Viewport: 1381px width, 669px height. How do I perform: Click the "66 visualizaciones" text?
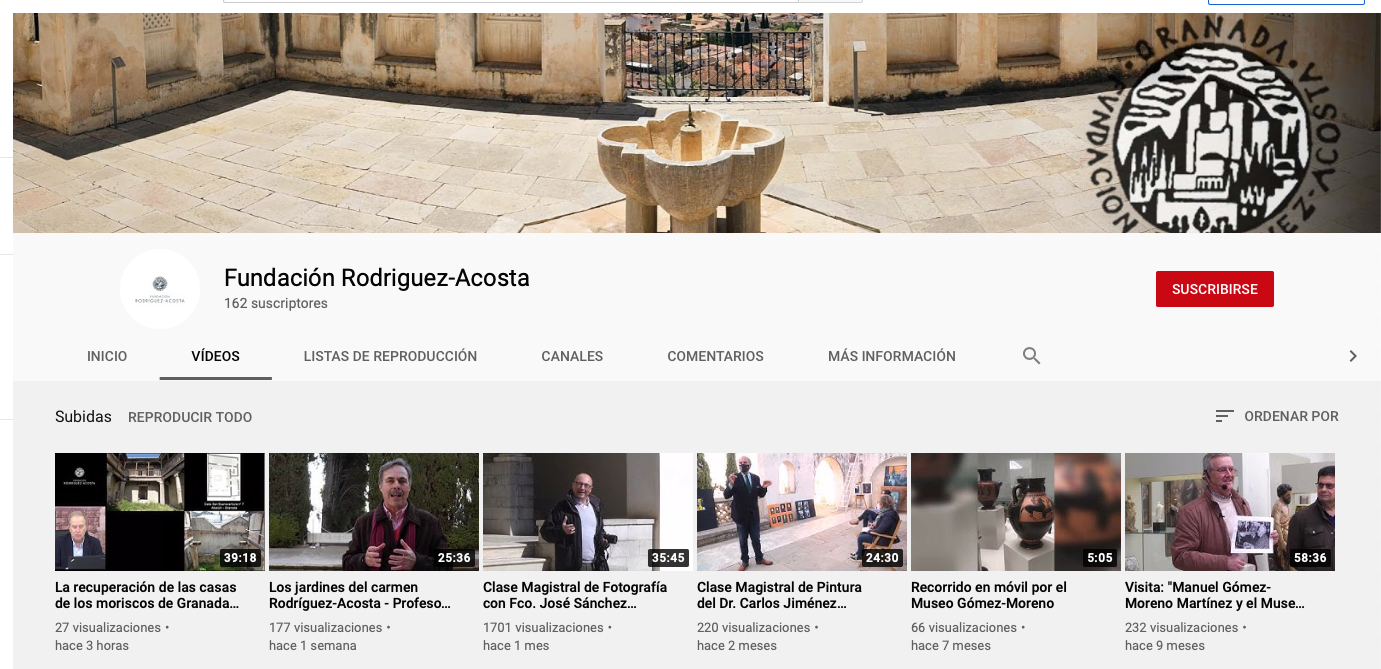tap(964, 628)
